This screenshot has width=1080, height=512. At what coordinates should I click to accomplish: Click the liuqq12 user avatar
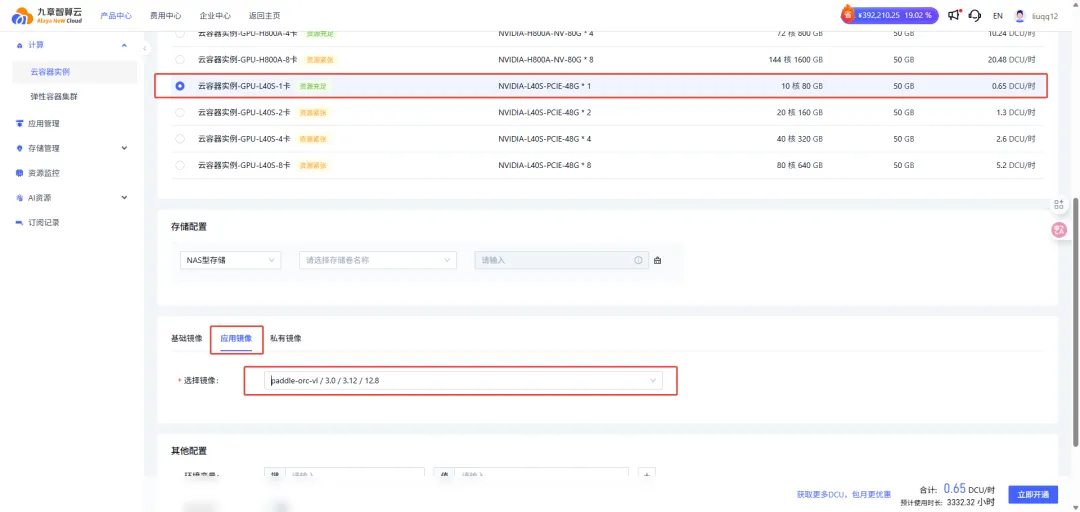[1020, 16]
